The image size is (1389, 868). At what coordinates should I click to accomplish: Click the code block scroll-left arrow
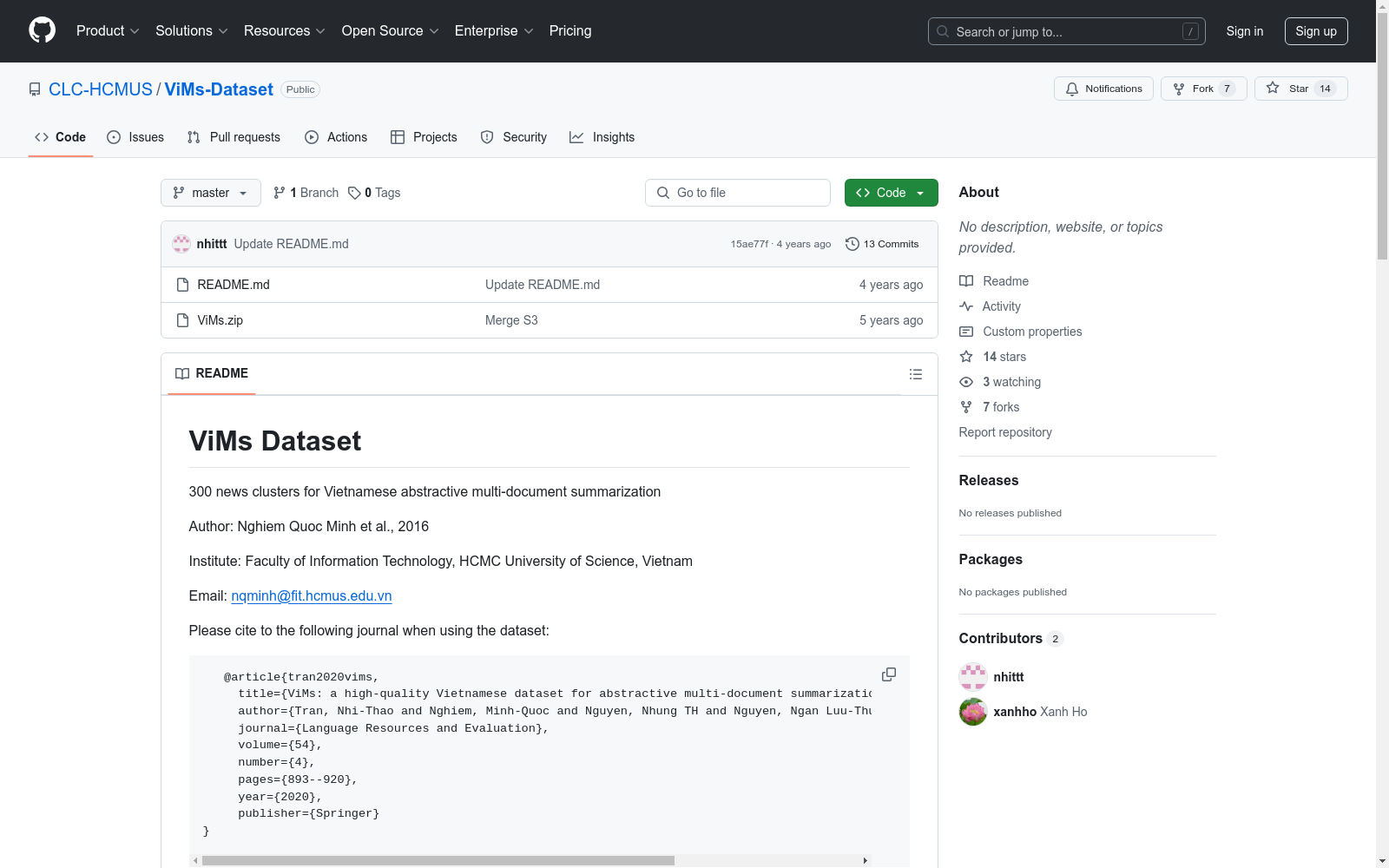pyautogui.click(x=195, y=861)
